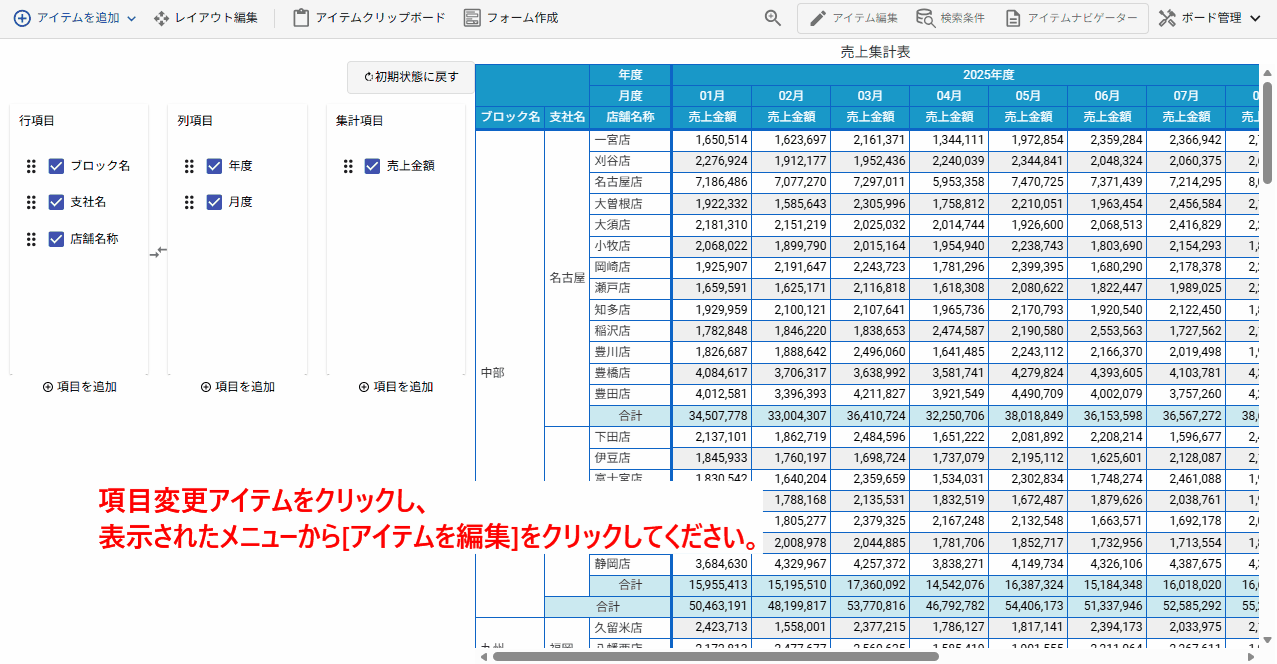The height and width of the screenshot is (664, 1277).
Task: Open レイアウト編集 layout edit mode
Action: tap(205, 18)
